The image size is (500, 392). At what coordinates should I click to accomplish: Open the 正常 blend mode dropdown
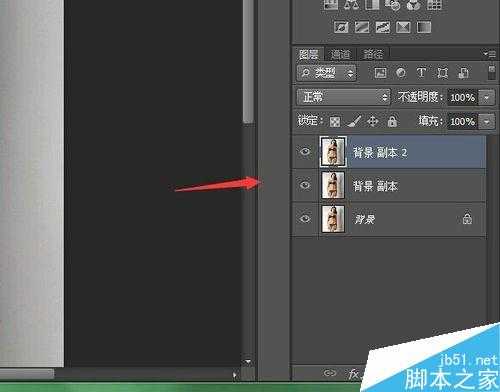[343, 97]
